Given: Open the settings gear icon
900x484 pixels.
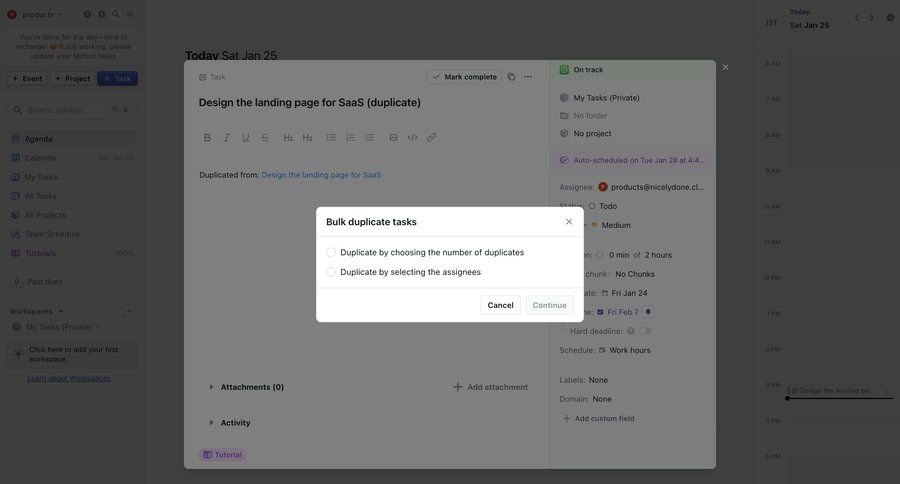Looking at the screenshot, I should tap(102, 14).
